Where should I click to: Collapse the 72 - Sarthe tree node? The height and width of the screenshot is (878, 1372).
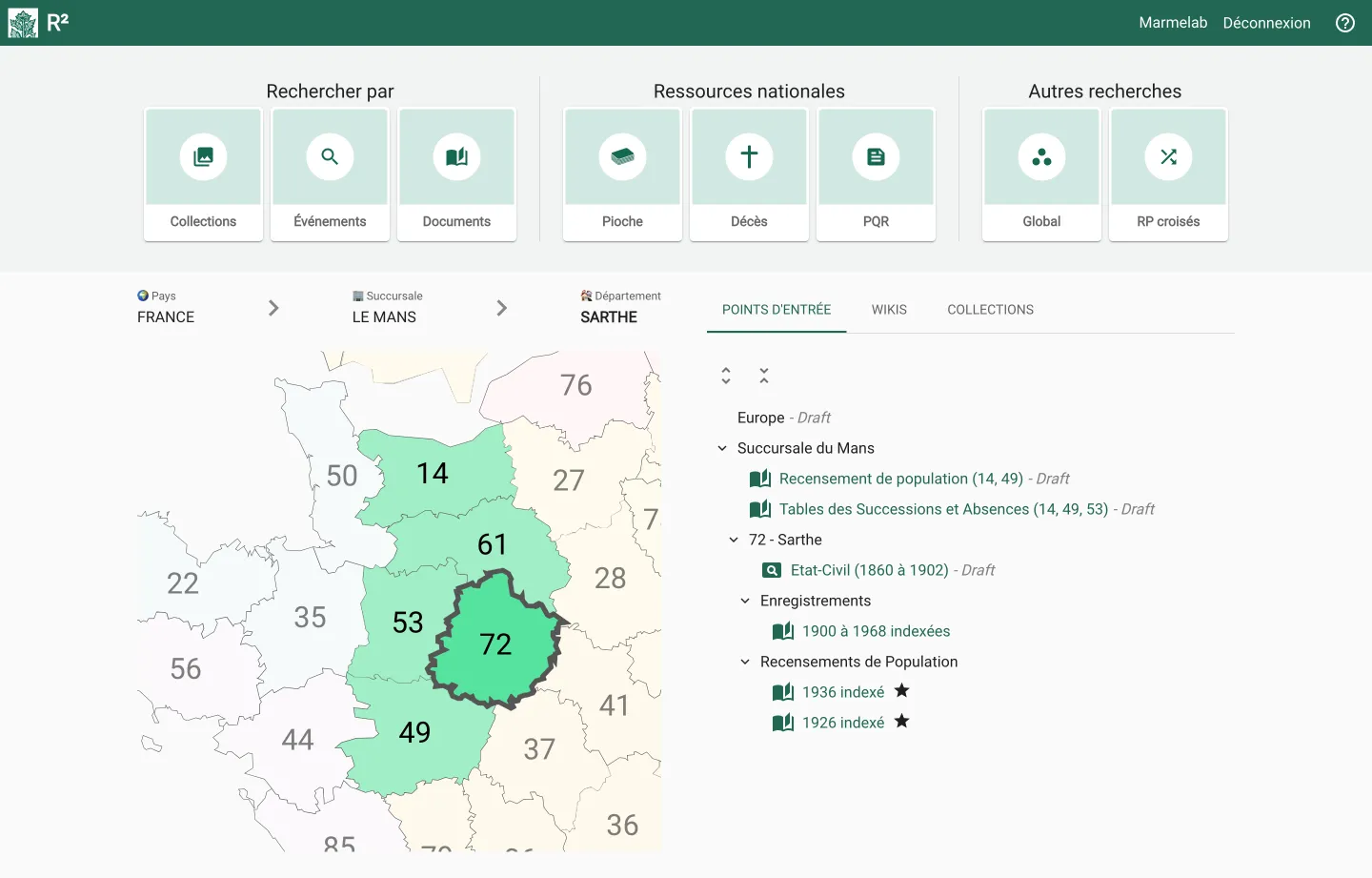pos(734,540)
